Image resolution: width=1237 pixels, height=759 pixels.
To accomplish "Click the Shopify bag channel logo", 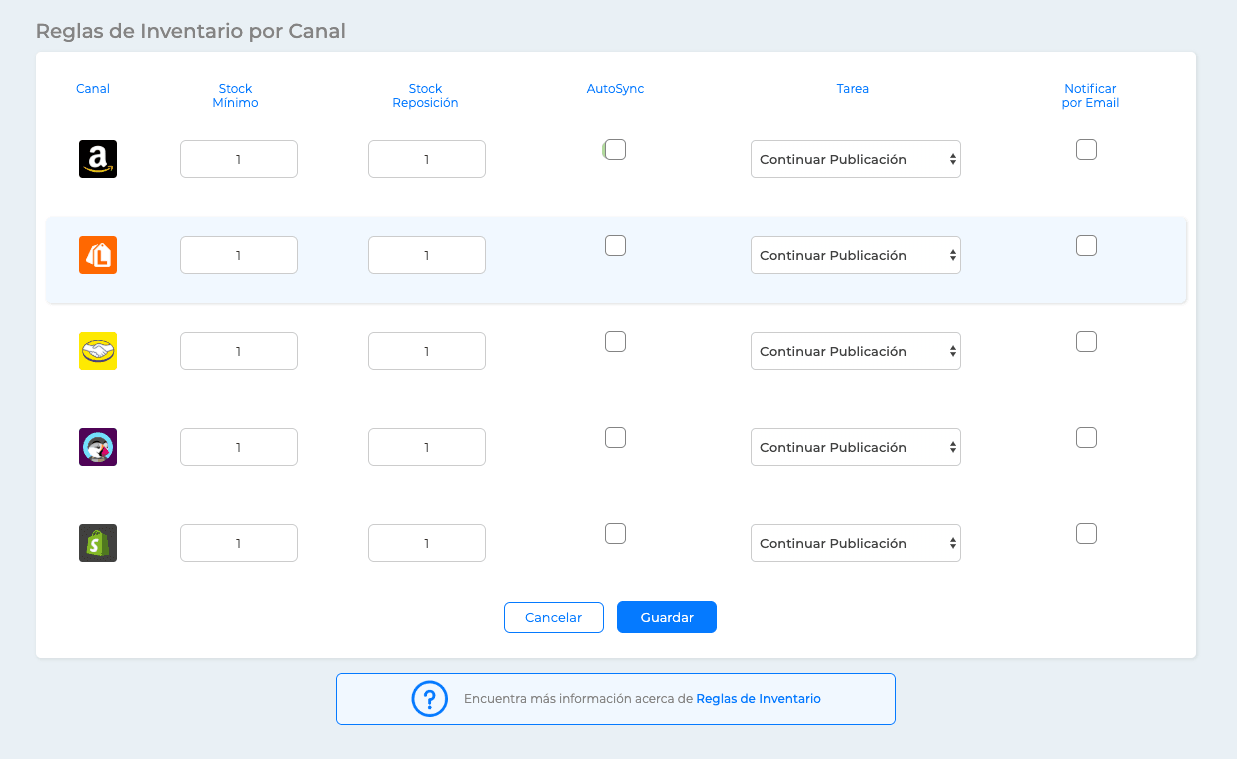I will 98,543.
